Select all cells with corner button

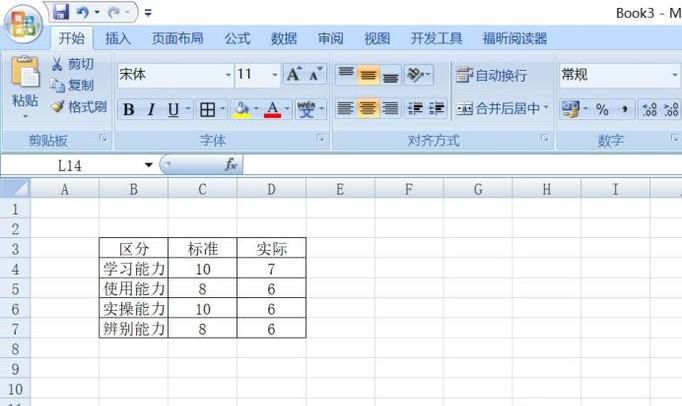(15, 189)
